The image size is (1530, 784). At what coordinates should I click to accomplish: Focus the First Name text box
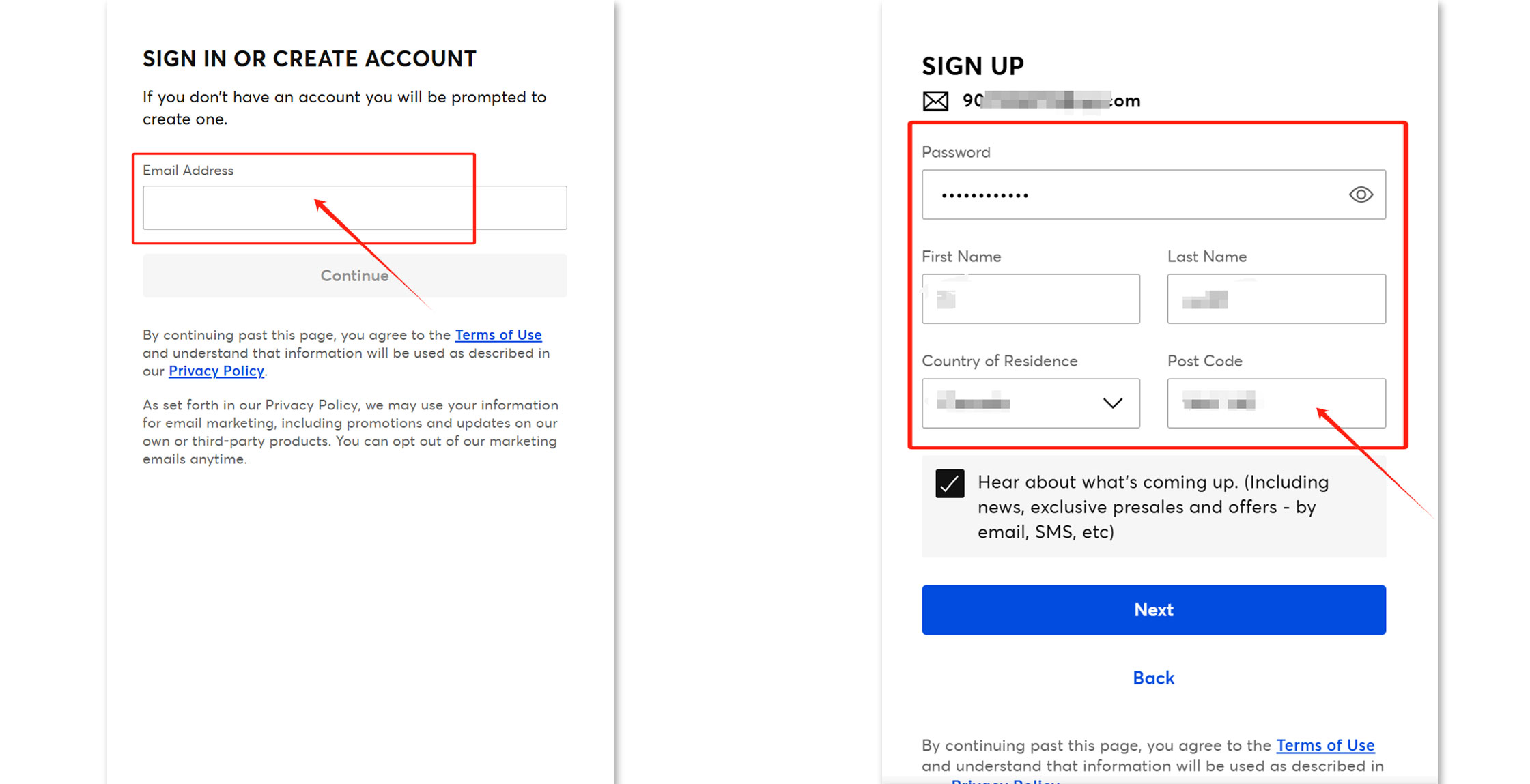pyautogui.click(x=1030, y=299)
